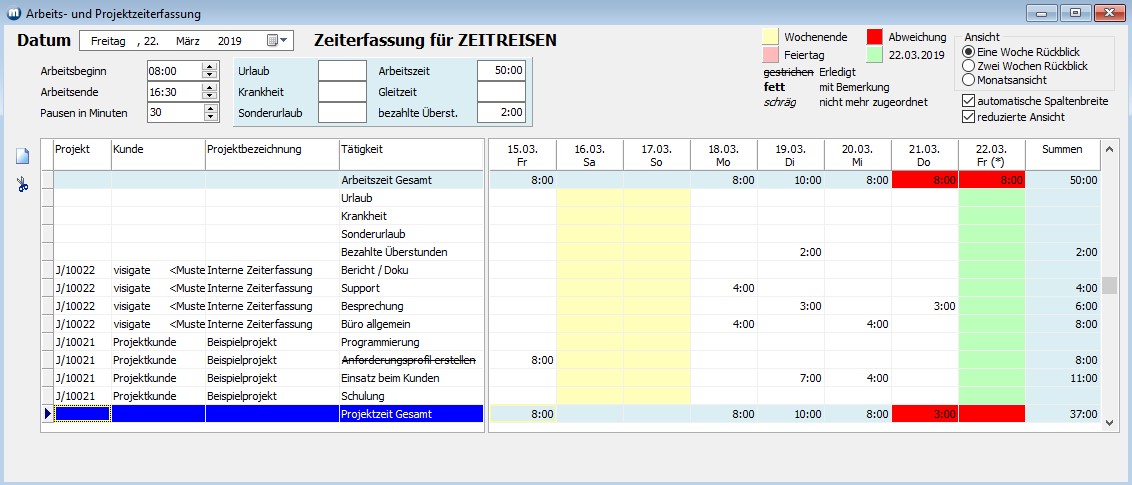
Task: Click the new entry document icon
Action: tap(22, 157)
